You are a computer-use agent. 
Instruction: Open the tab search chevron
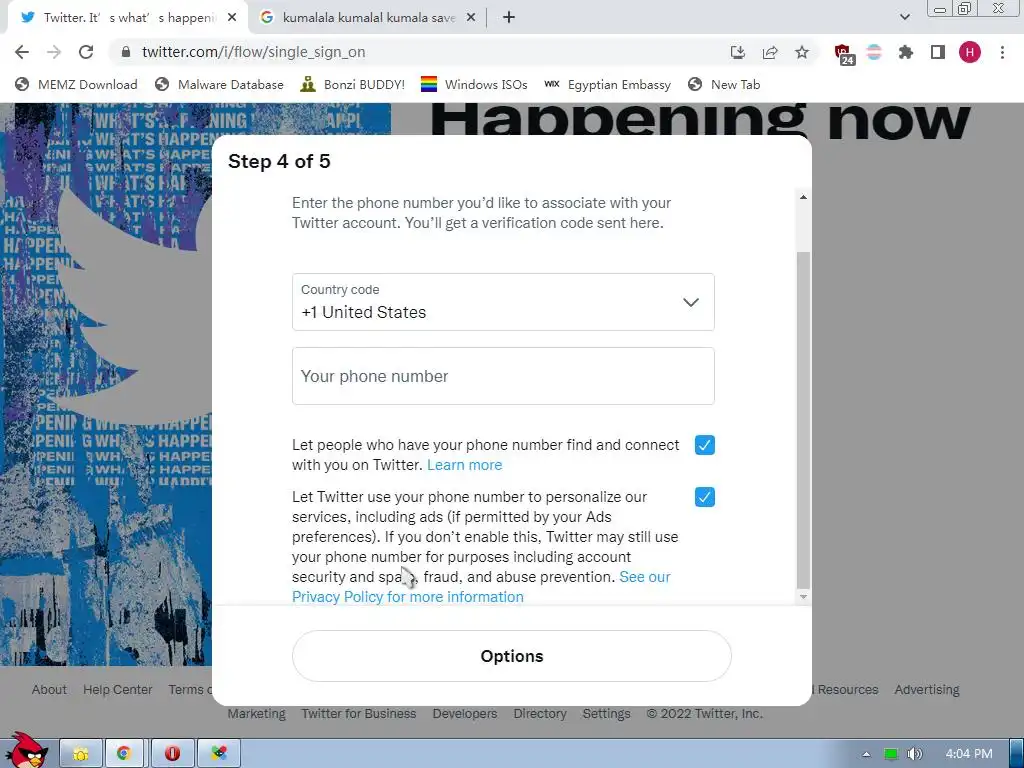coord(904,17)
